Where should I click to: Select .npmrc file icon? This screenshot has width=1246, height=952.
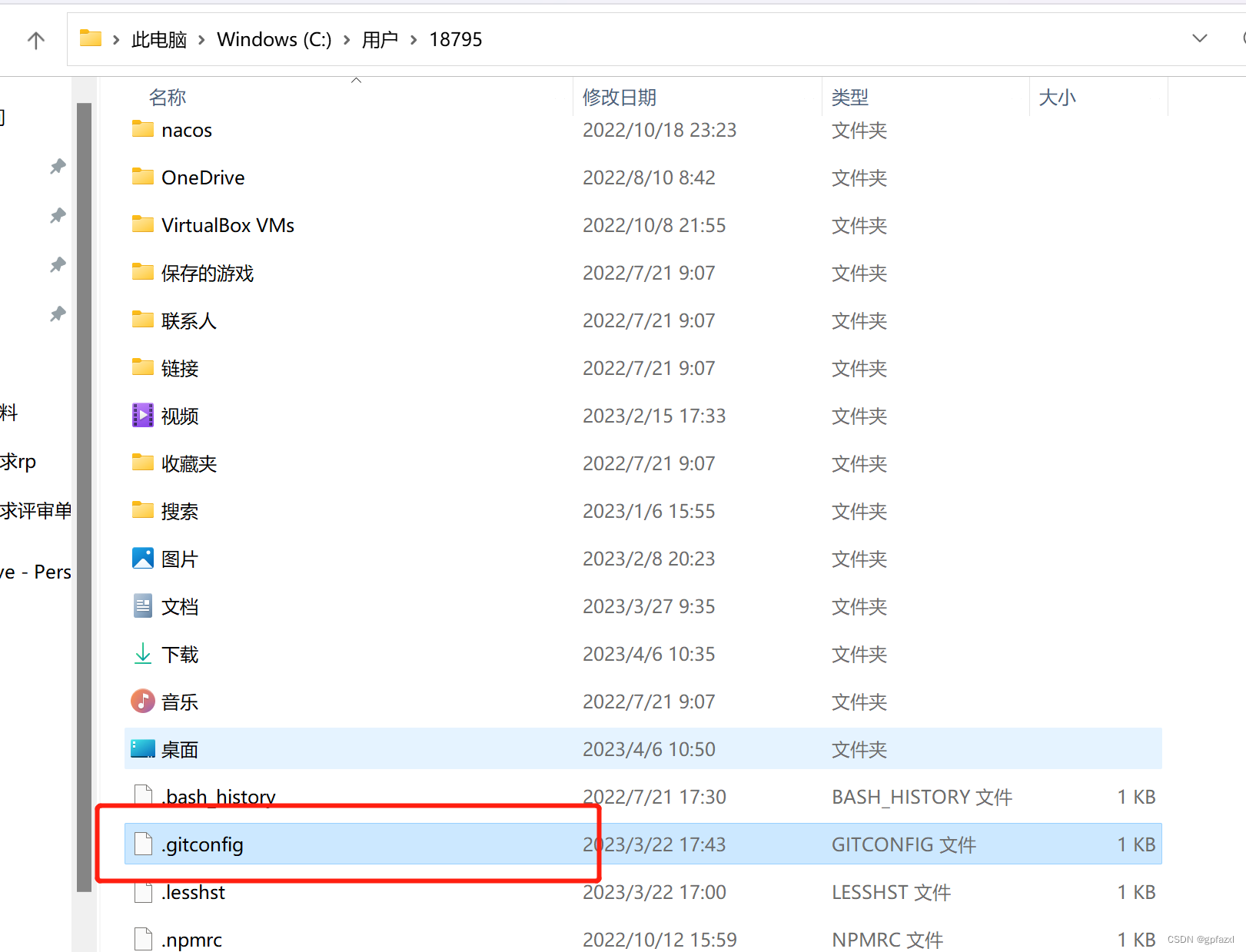(143, 939)
